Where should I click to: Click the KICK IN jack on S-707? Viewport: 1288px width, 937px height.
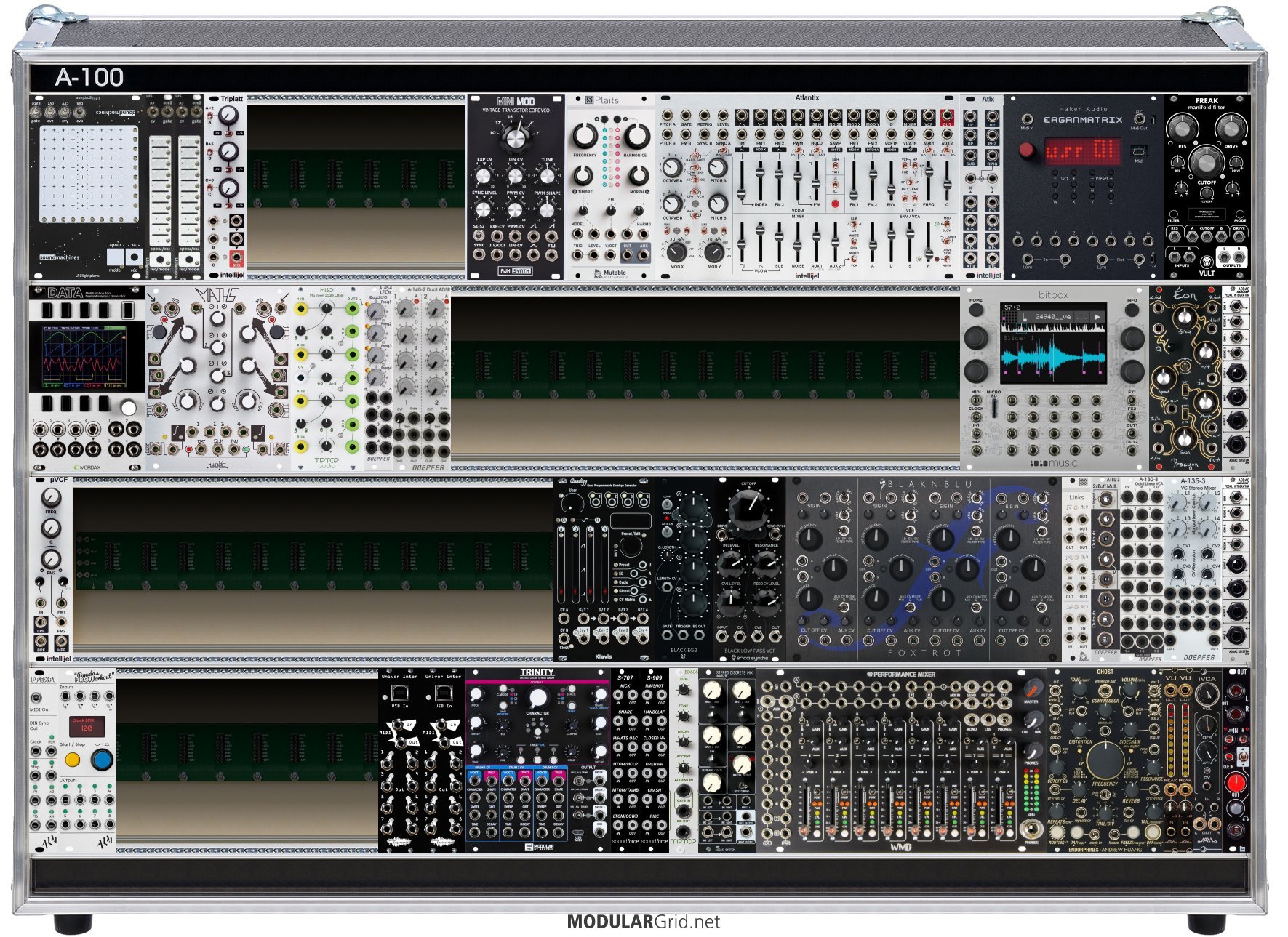click(618, 696)
